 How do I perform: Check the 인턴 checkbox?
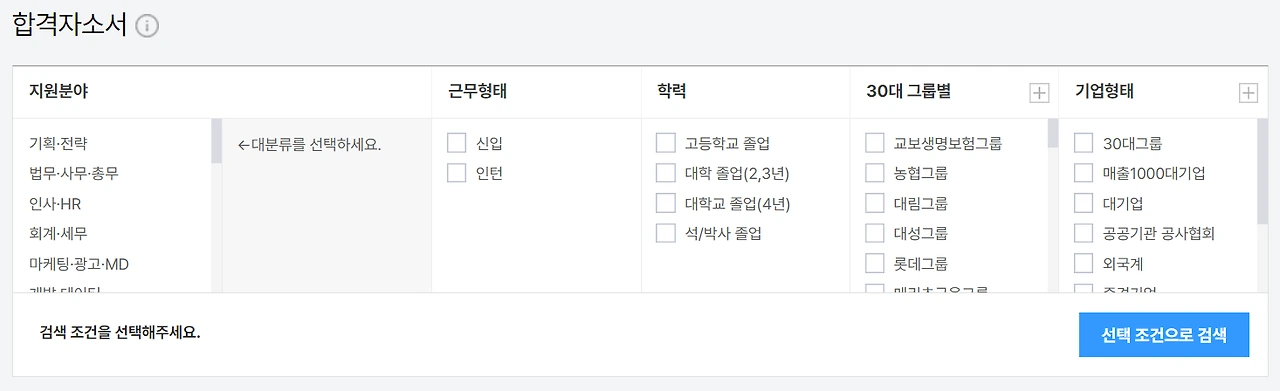coord(457,173)
